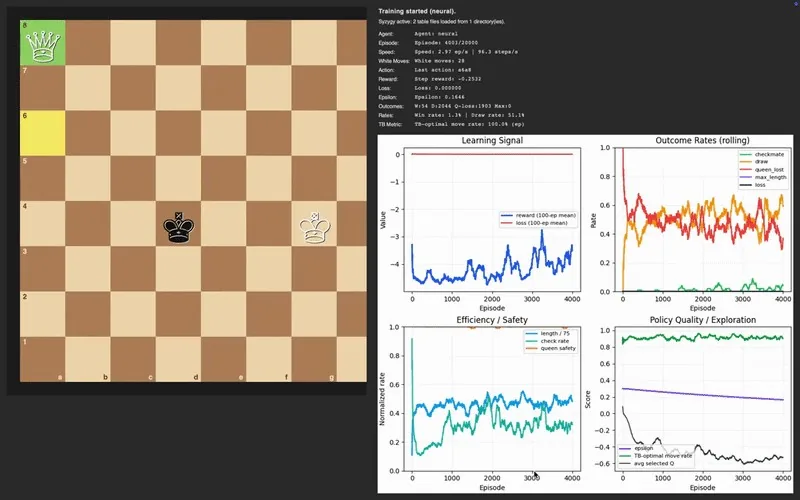Click the 'Rate' y-axis label of Outcome Rates
This screenshot has height=500, width=800.
coord(593,220)
